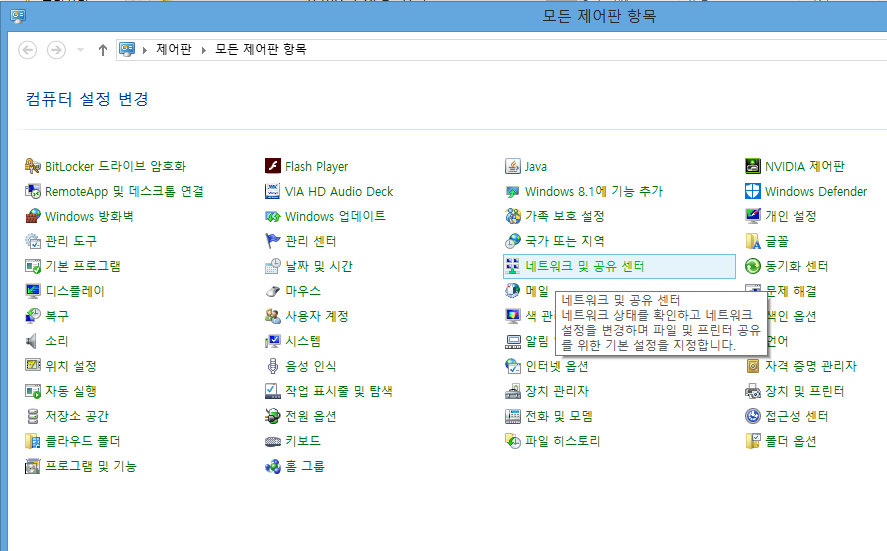
Task: Click the 홈 그룹 icon
Action: pyautogui.click(x=273, y=466)
